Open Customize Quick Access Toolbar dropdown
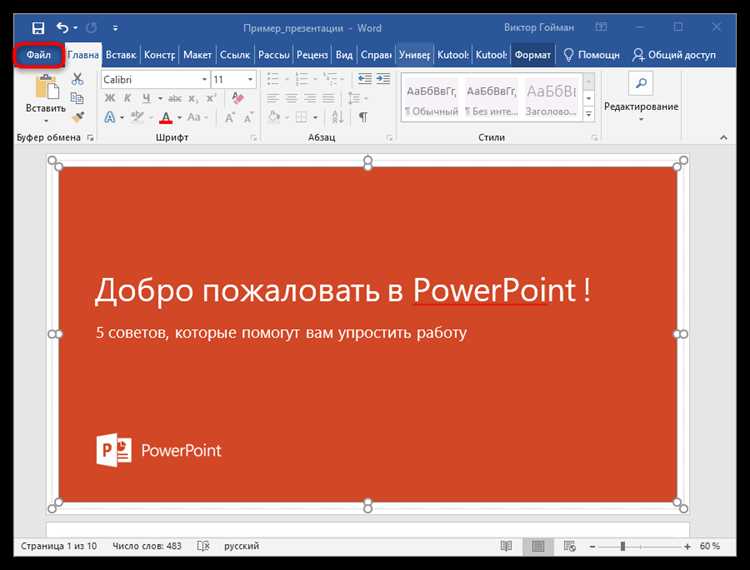Screen dimensions: 750x570 [115, 28]
